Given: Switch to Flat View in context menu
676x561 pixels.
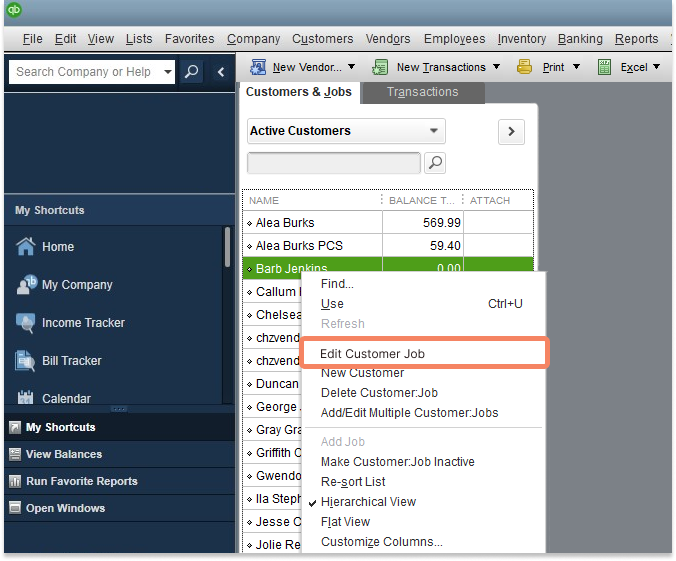Looking at the screenshot, I should [345, 522].
